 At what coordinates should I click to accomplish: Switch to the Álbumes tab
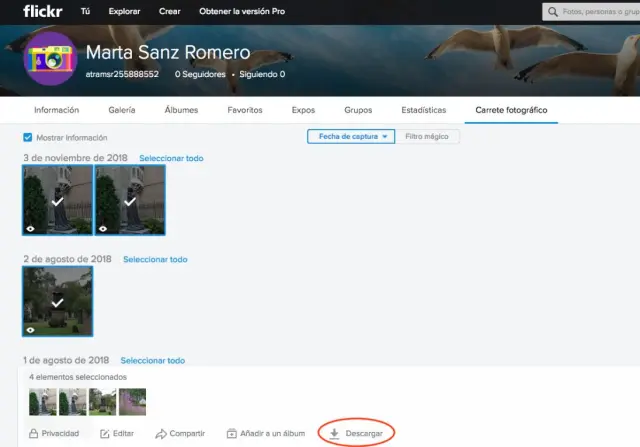pos(181,110)
